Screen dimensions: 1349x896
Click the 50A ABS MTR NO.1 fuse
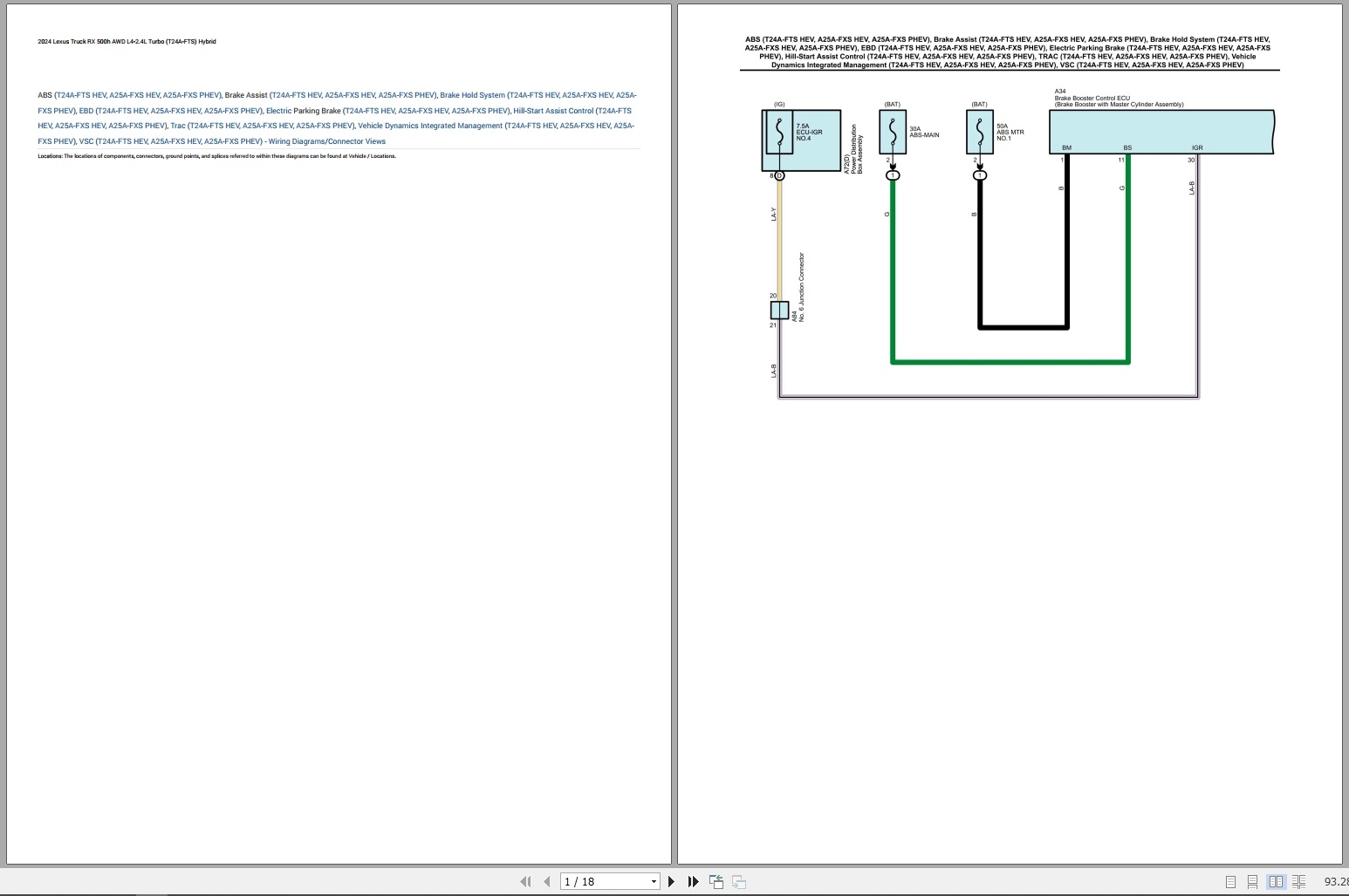[x=980, y=133]
